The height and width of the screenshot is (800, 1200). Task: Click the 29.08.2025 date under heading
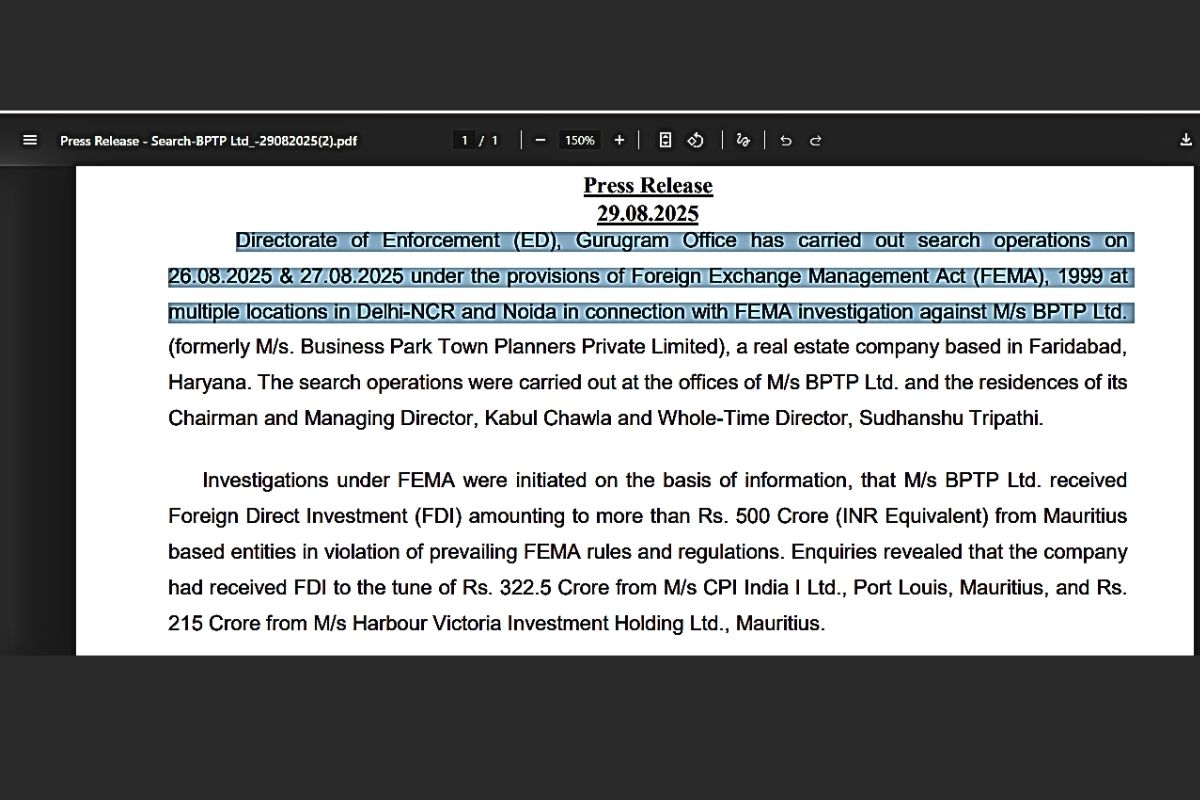point(648,213)
